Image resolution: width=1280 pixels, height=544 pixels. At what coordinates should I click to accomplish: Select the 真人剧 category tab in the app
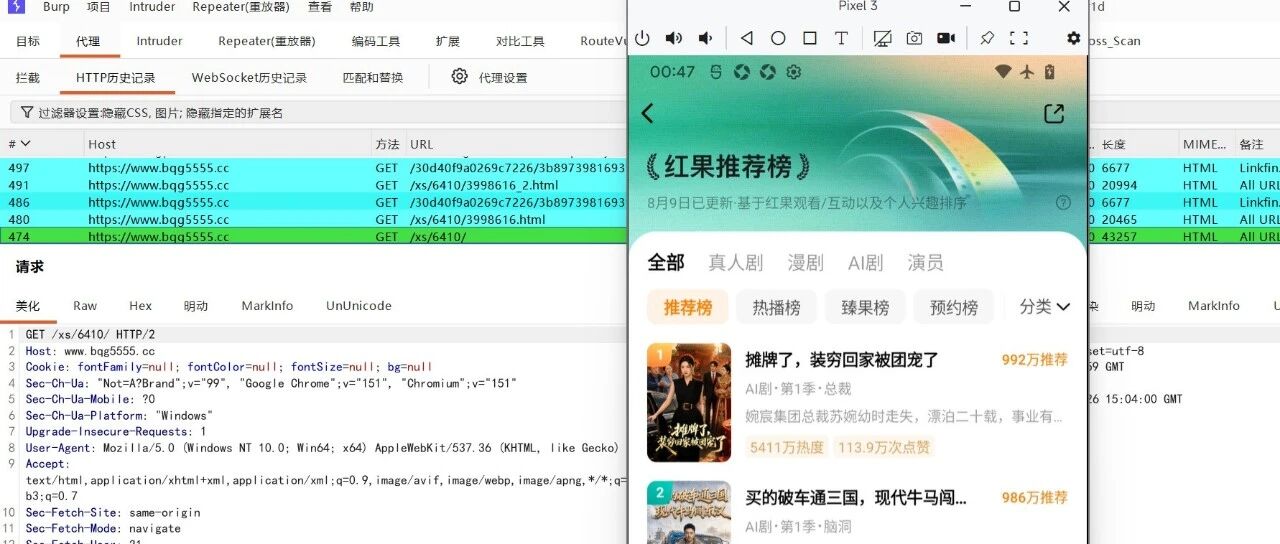point(735,262)
